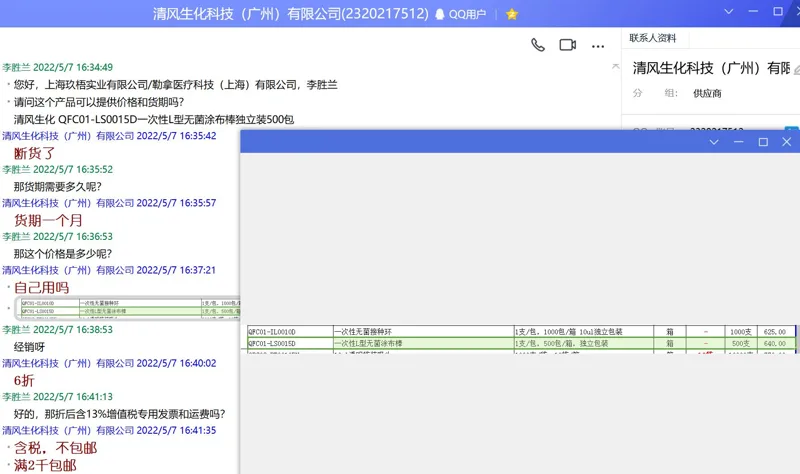Click the sender header timestamped 16:40:02

(x=109, y=363)
